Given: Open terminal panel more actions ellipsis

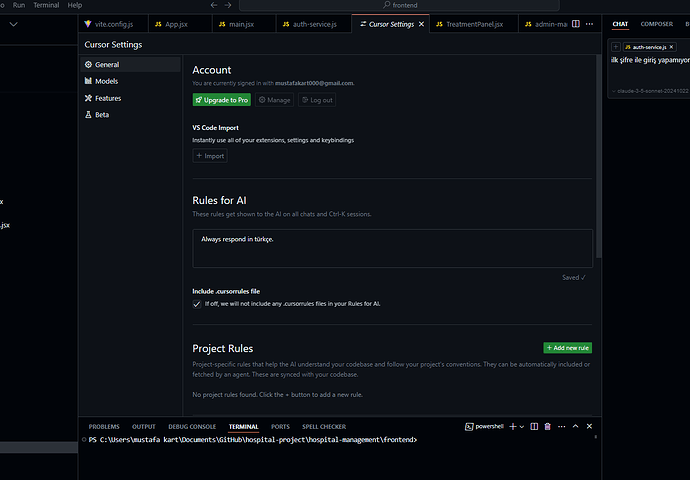Looking at the screenshot, I should (562, 426).
